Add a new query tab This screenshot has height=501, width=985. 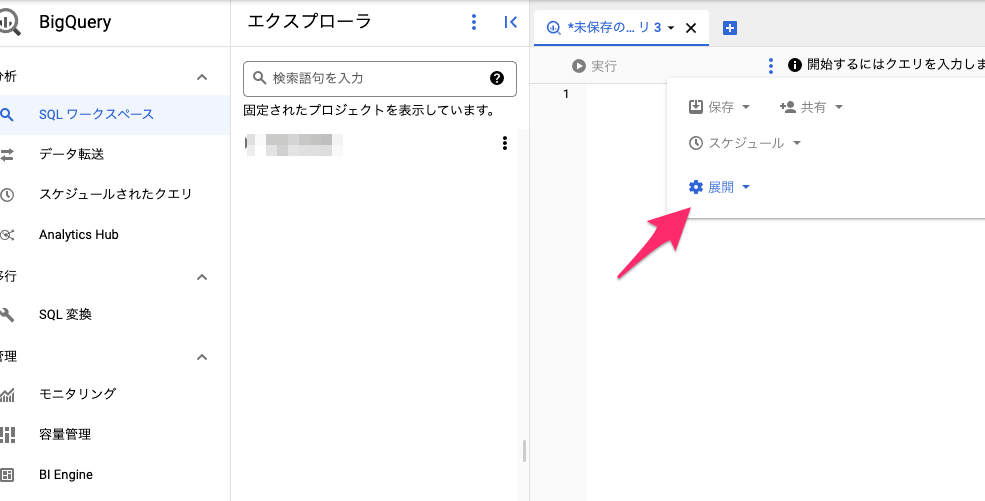729,28
